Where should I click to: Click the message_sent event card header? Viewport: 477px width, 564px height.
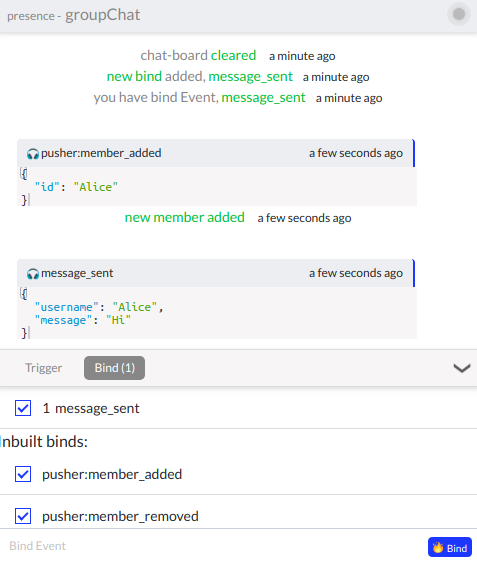[x=216, y=273]
